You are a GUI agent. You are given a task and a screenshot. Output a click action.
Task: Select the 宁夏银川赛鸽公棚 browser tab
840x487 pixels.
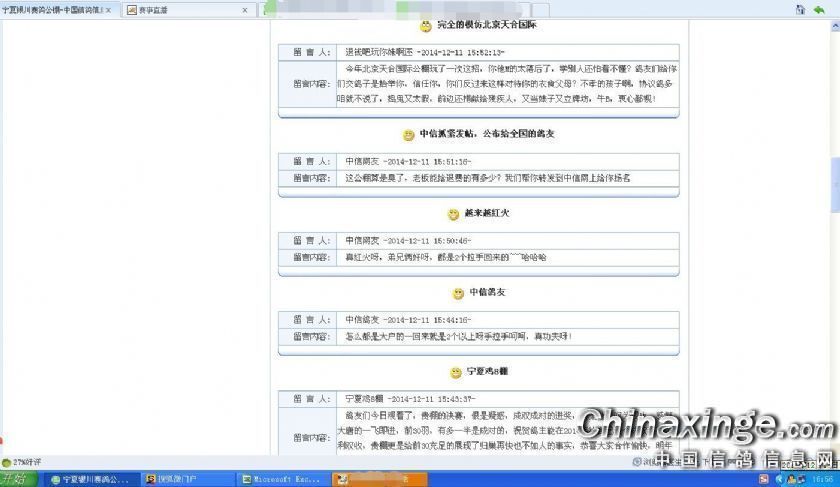(52, 10)
